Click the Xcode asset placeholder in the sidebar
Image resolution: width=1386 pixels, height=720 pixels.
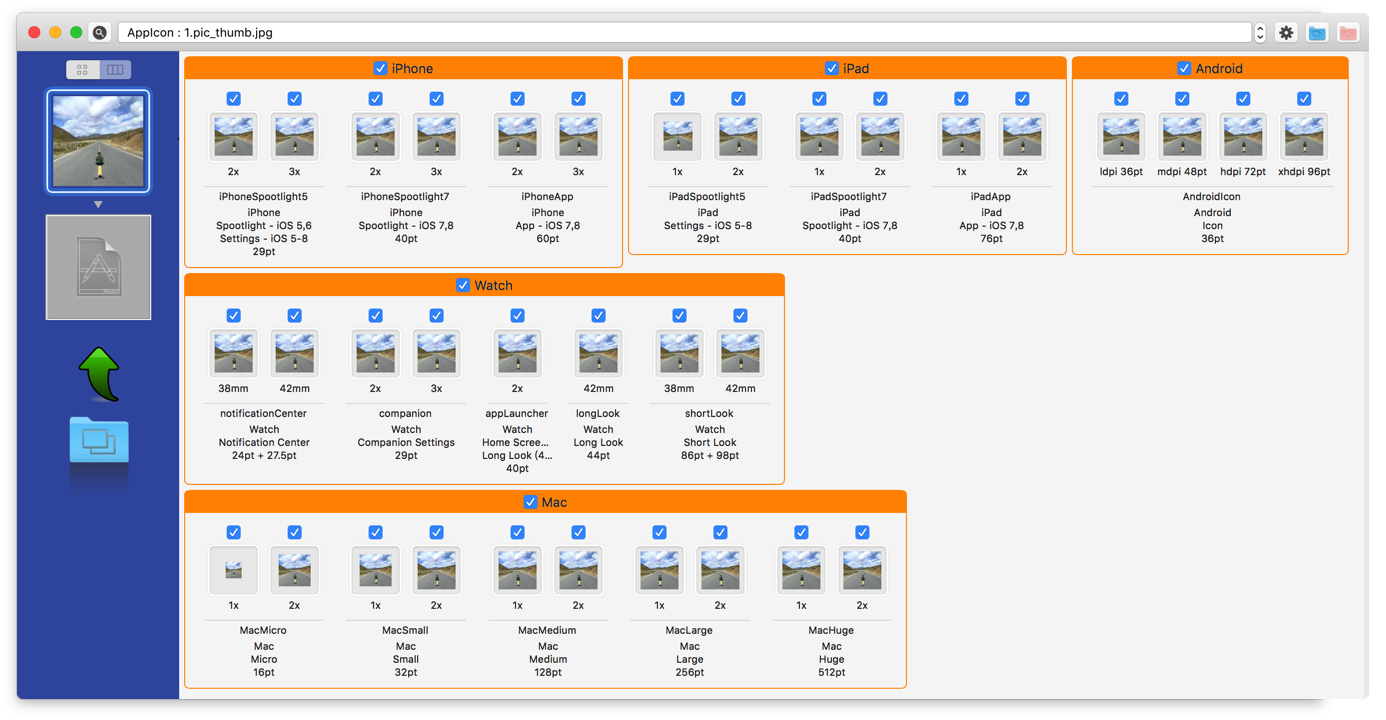coord(98,267)
